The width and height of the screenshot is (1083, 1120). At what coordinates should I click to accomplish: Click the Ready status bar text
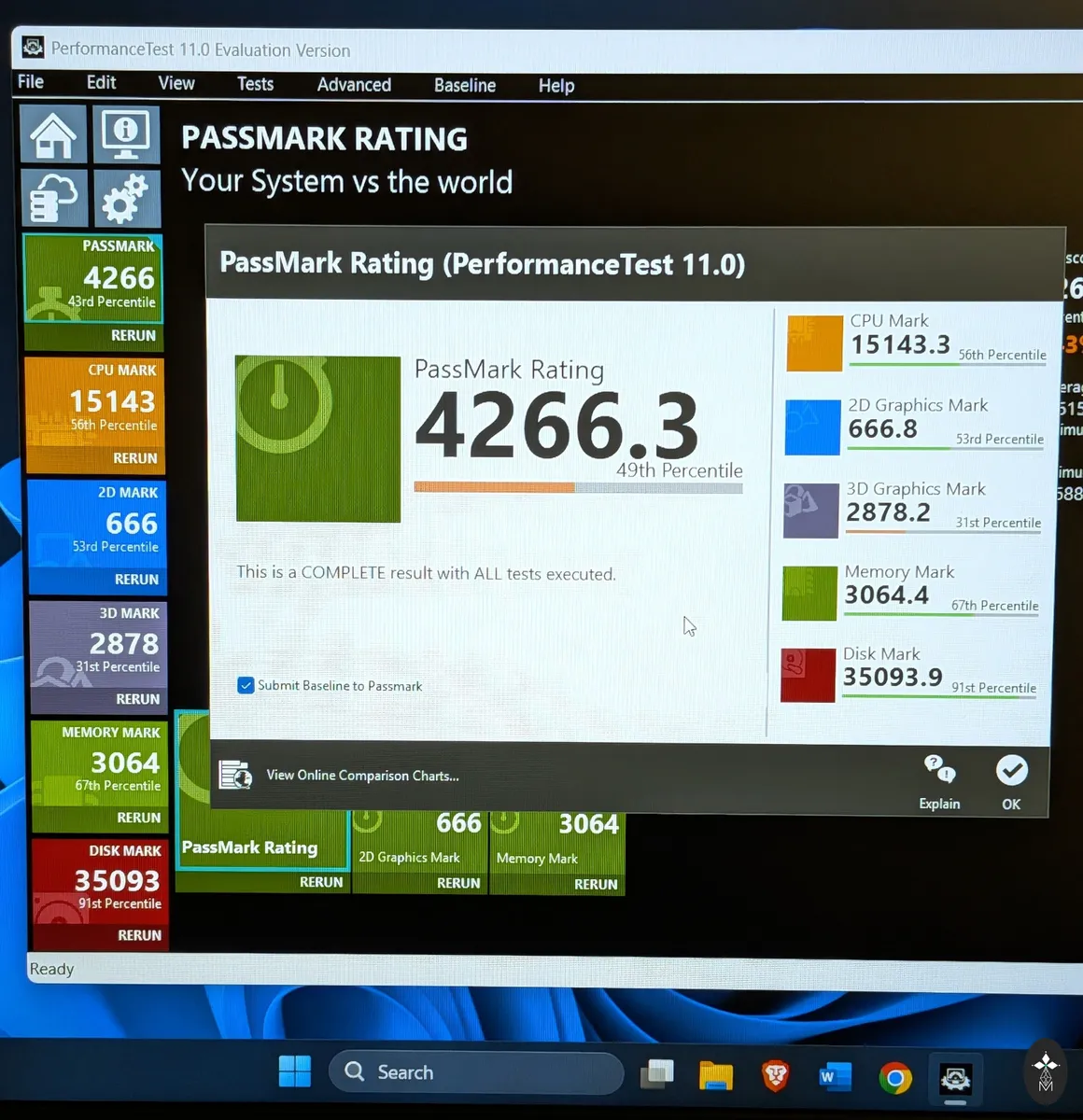coord(51,969)
